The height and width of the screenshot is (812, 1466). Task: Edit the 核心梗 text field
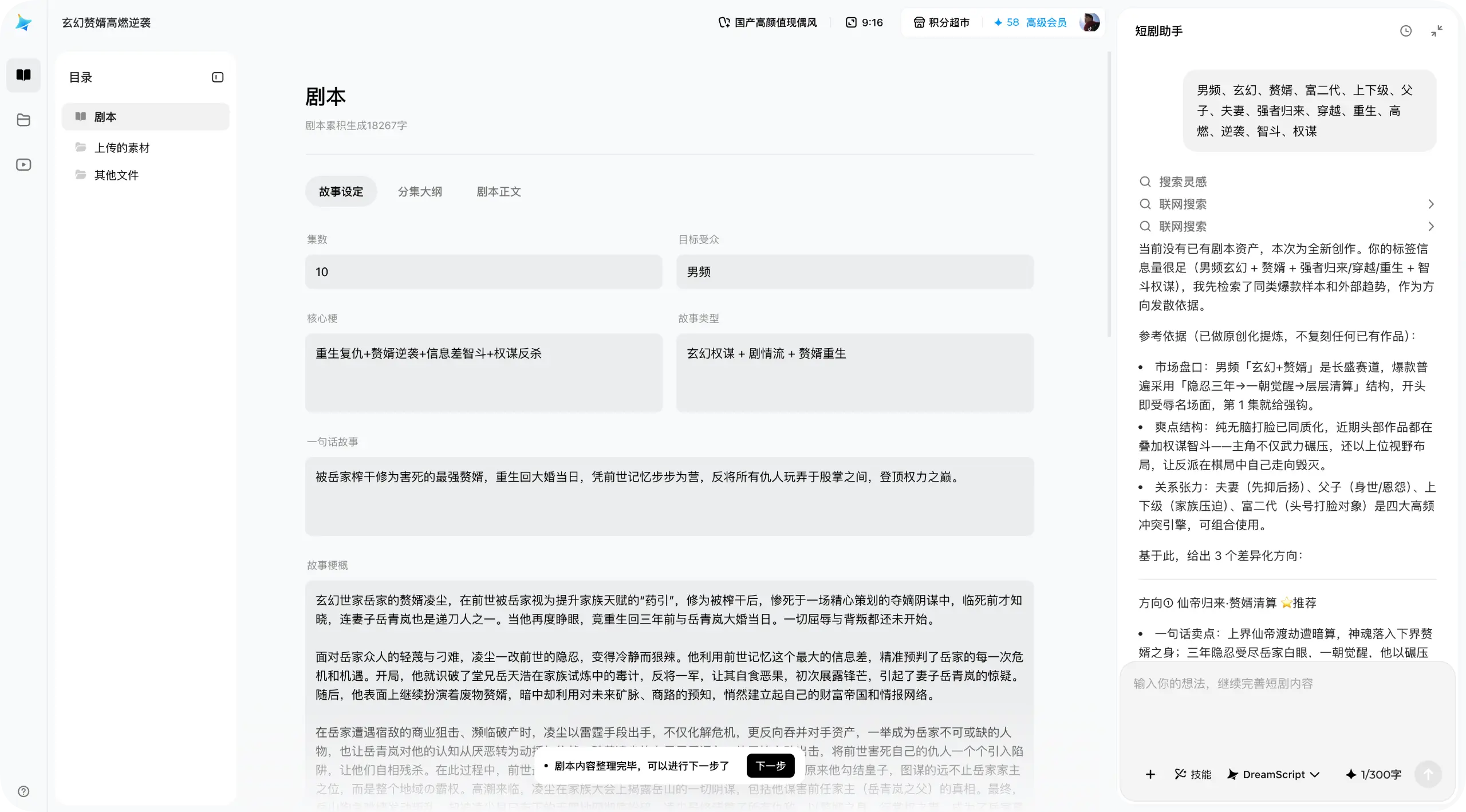click(483, 373)
